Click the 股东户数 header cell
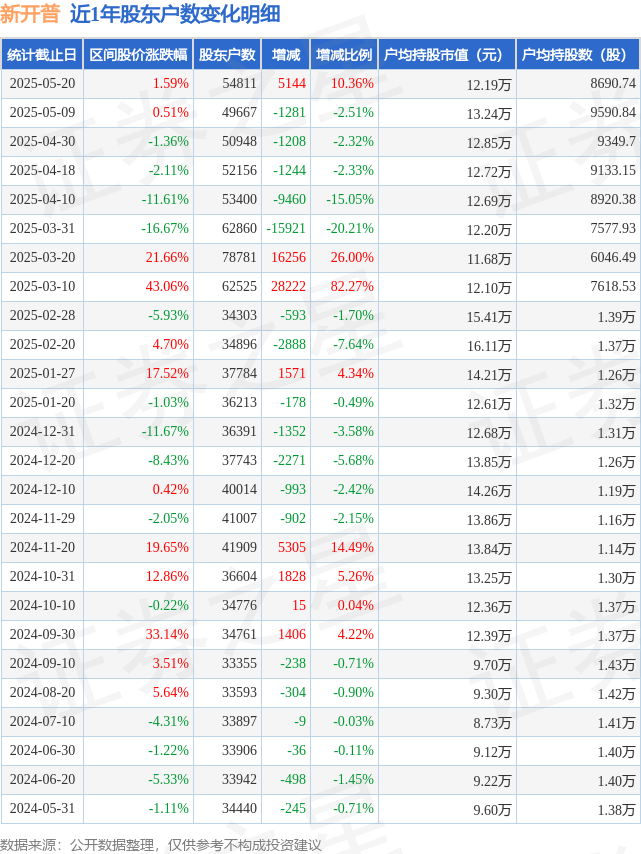Image resolution: width=641 pixels, height=854 pixels. (x=227, y=54)
